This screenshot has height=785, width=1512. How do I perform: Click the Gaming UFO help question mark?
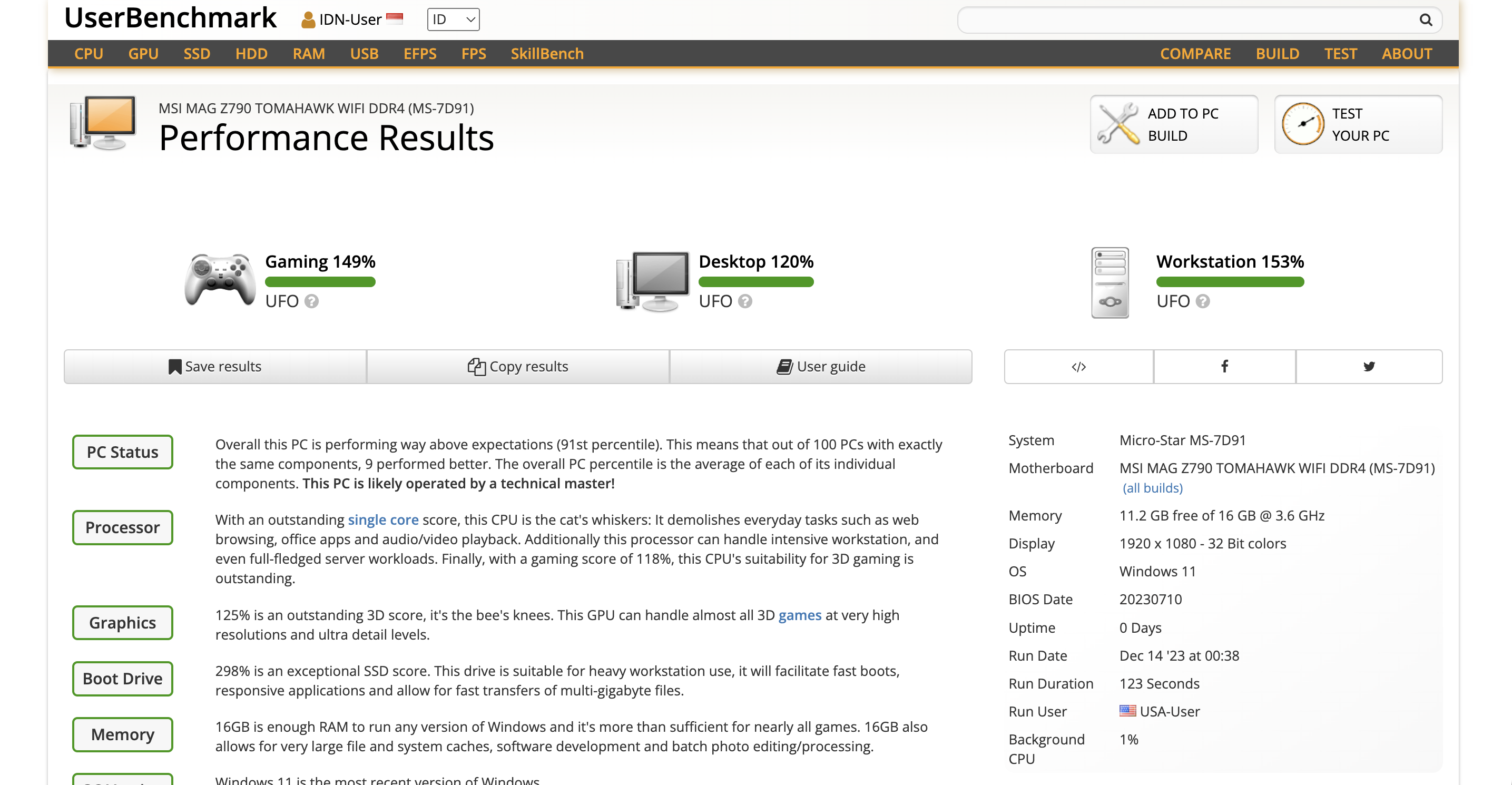312,301
